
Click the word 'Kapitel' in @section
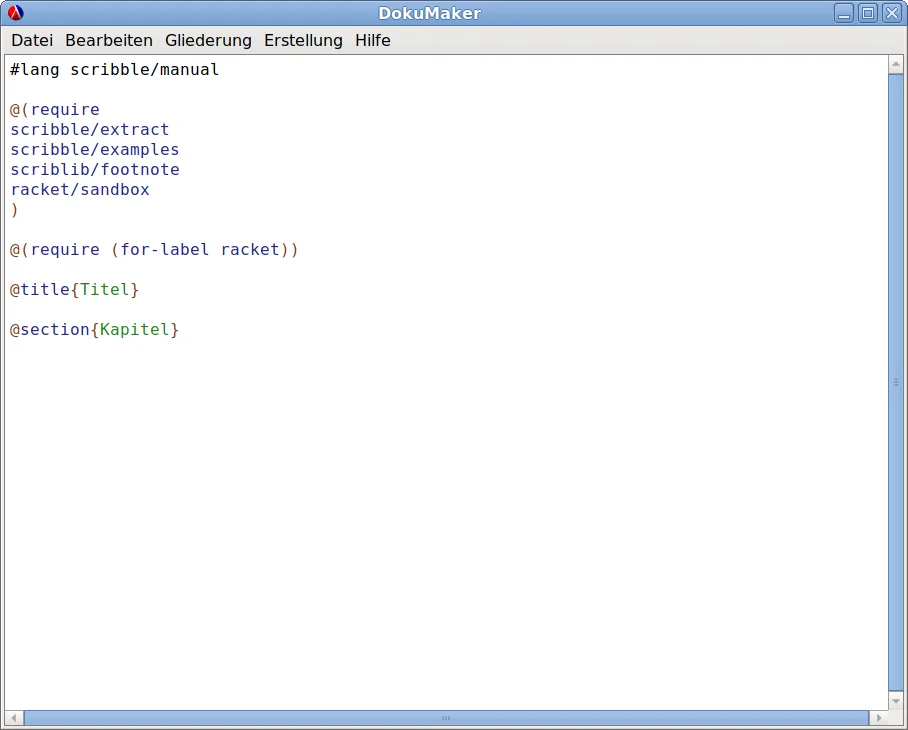coord(134,329)
